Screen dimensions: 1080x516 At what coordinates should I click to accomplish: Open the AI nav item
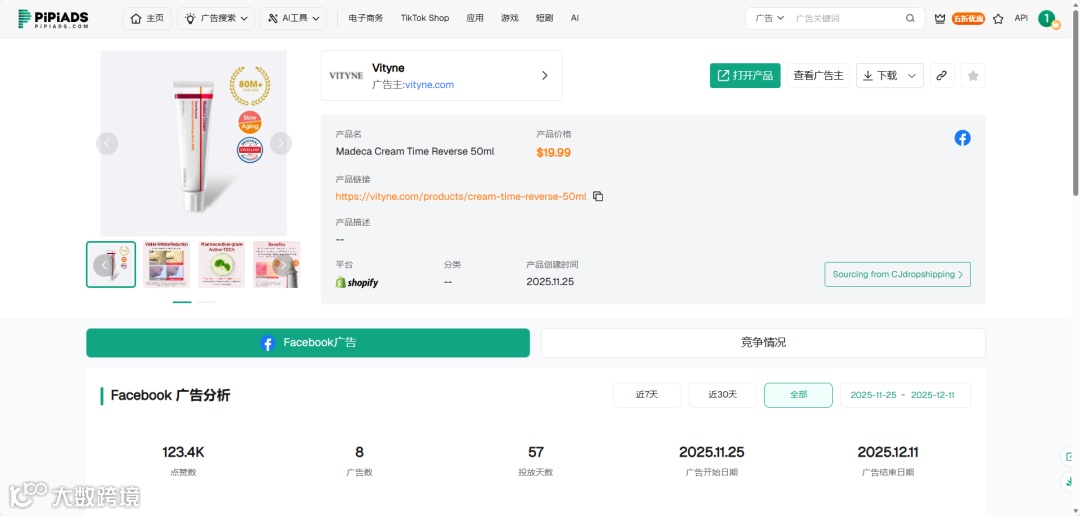[x=574, y=19]
